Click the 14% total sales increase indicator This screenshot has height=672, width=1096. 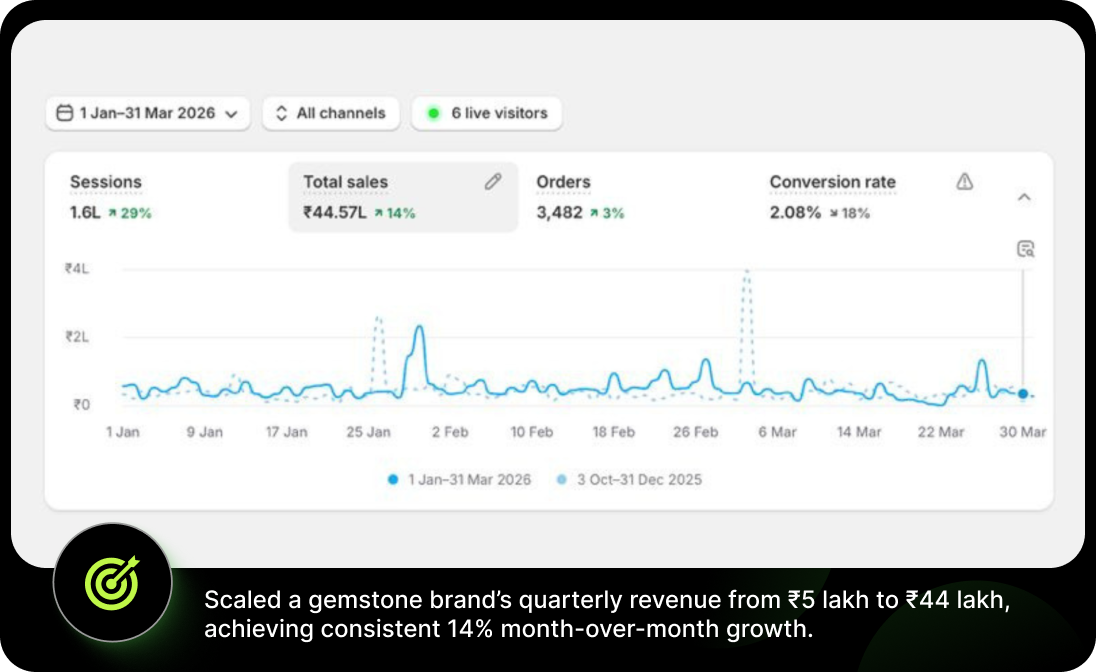coord(394,213)
